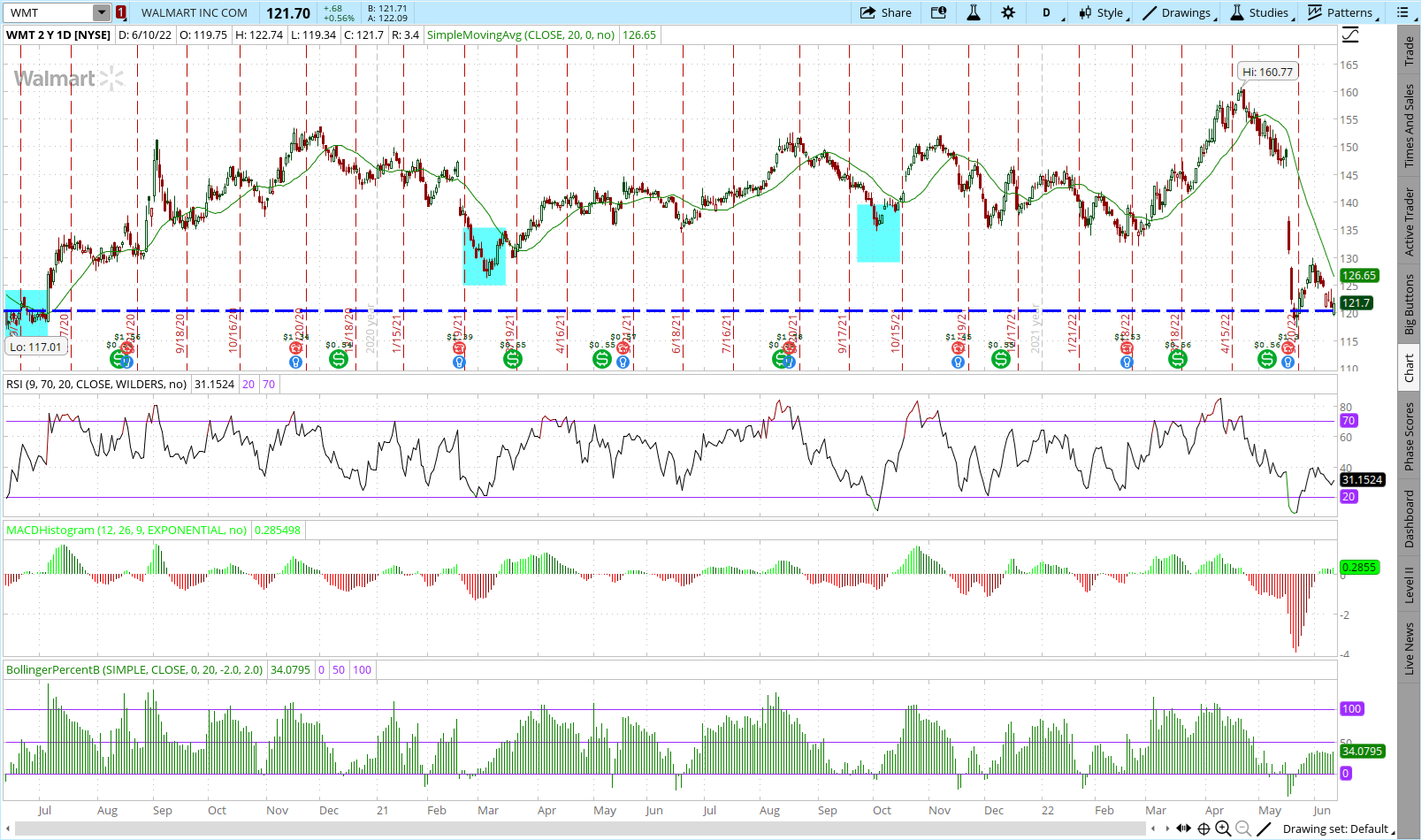Click the Studies flask icon
The image size is (1421, 840).
1237,12
